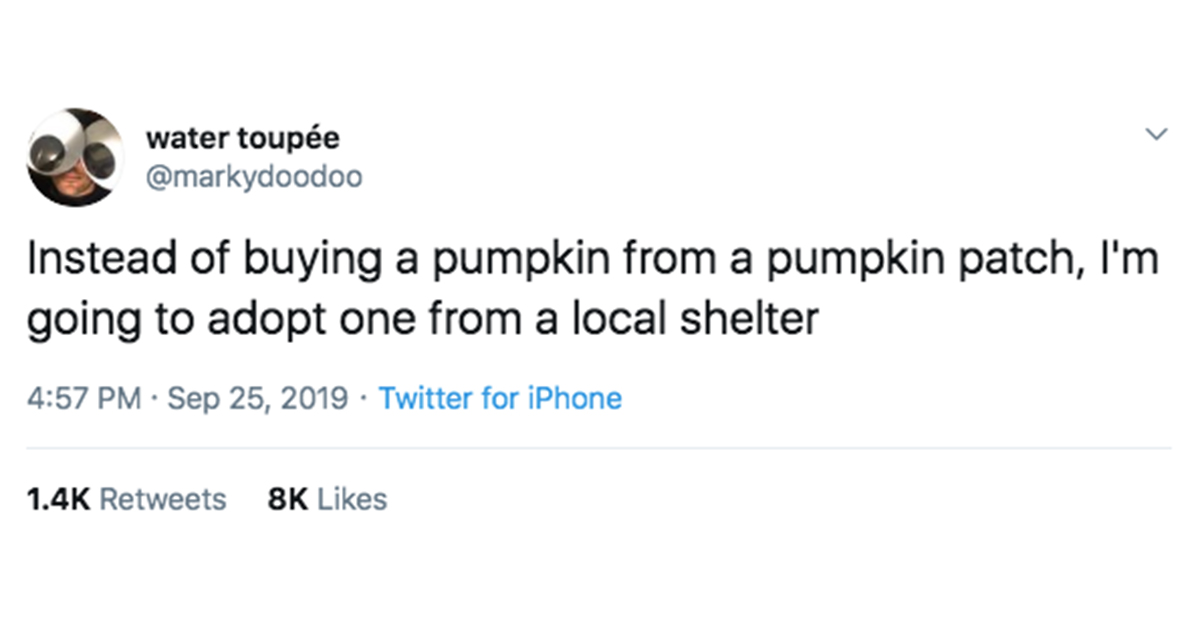View the 8K Likes list
The image size is (1200, 628).
coord(328,499)
